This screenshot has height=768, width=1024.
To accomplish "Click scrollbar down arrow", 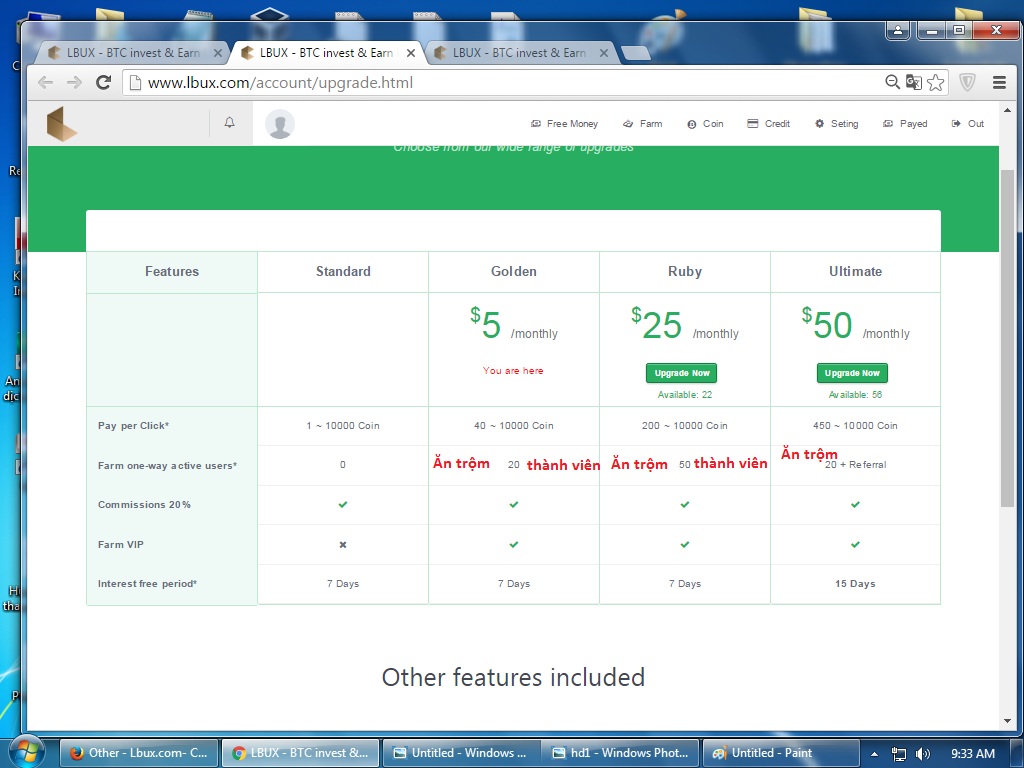I will [x=1007, y=721].
